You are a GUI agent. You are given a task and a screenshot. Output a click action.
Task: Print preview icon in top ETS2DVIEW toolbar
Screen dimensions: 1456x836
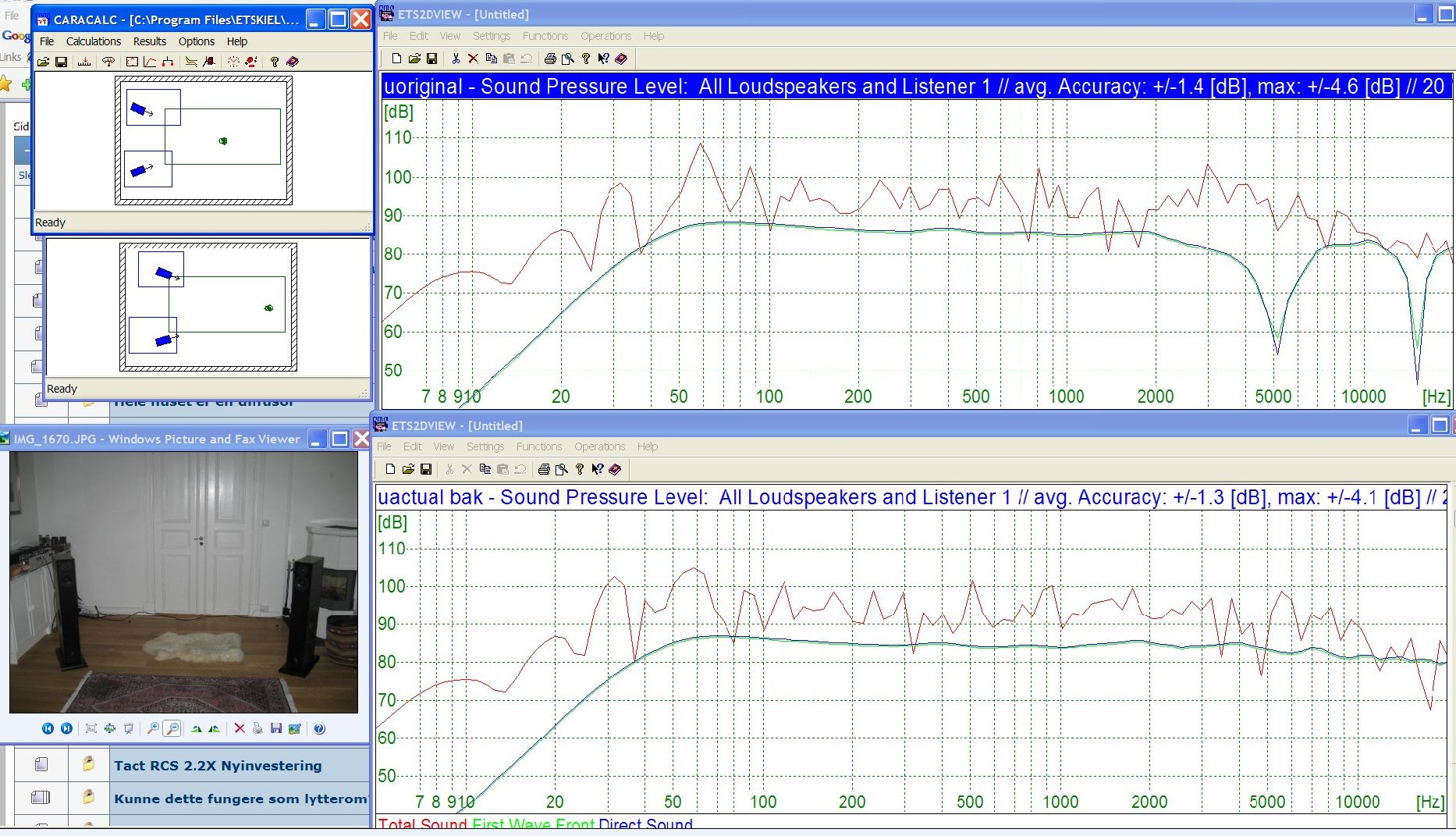coord(568,59)
